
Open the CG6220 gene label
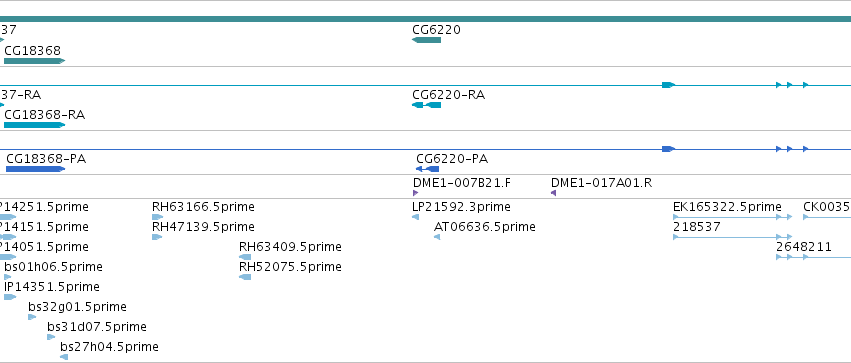pyautogui.click(x=436, y=30)
